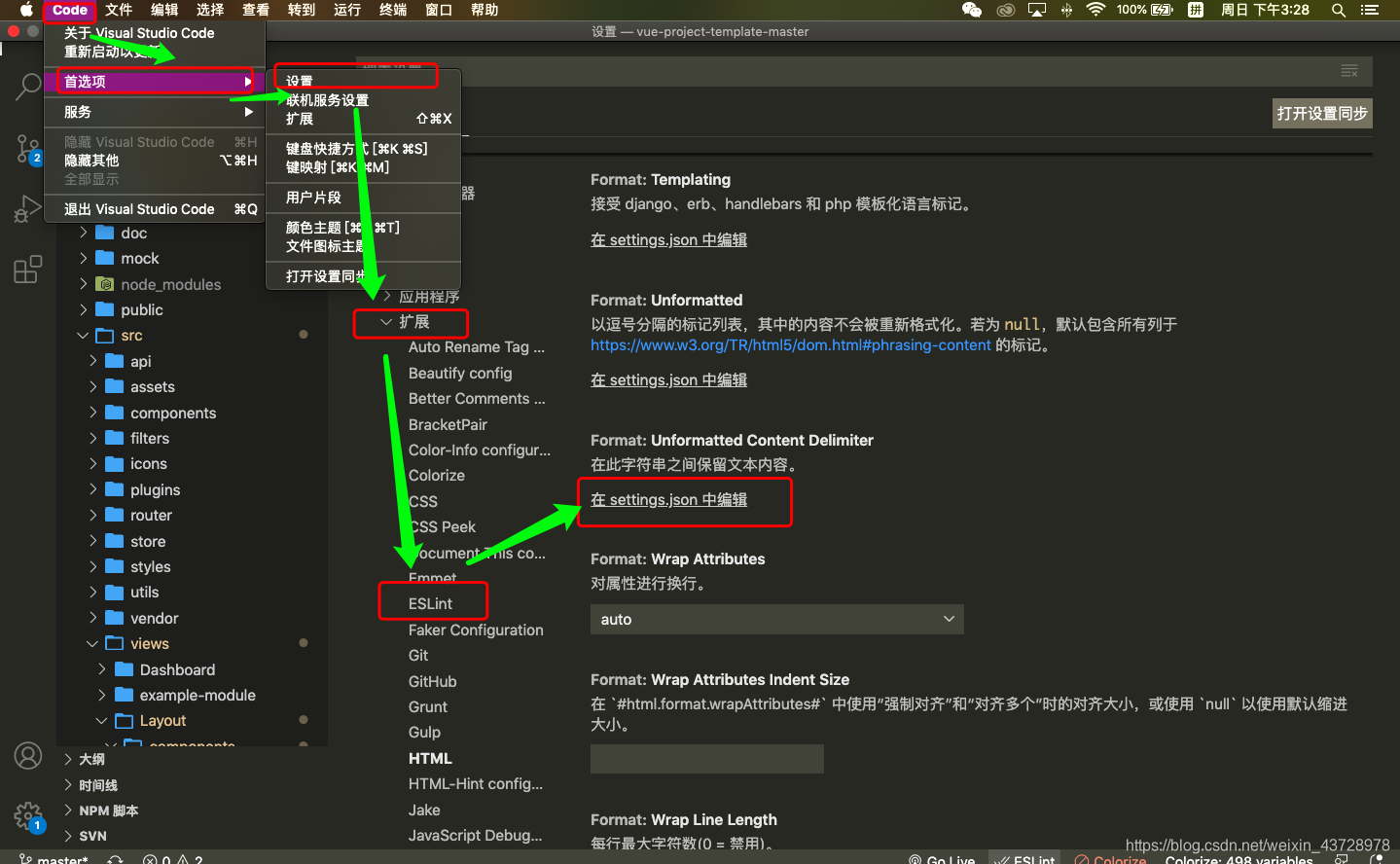Open the 终端 menu in menu bar

pos(393,10)
